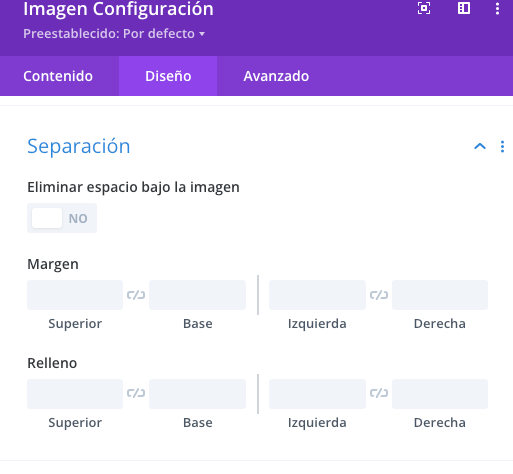Link Margen Izquierda and Derecha values
Screen dimensions: 513x474
click(379, 295)
